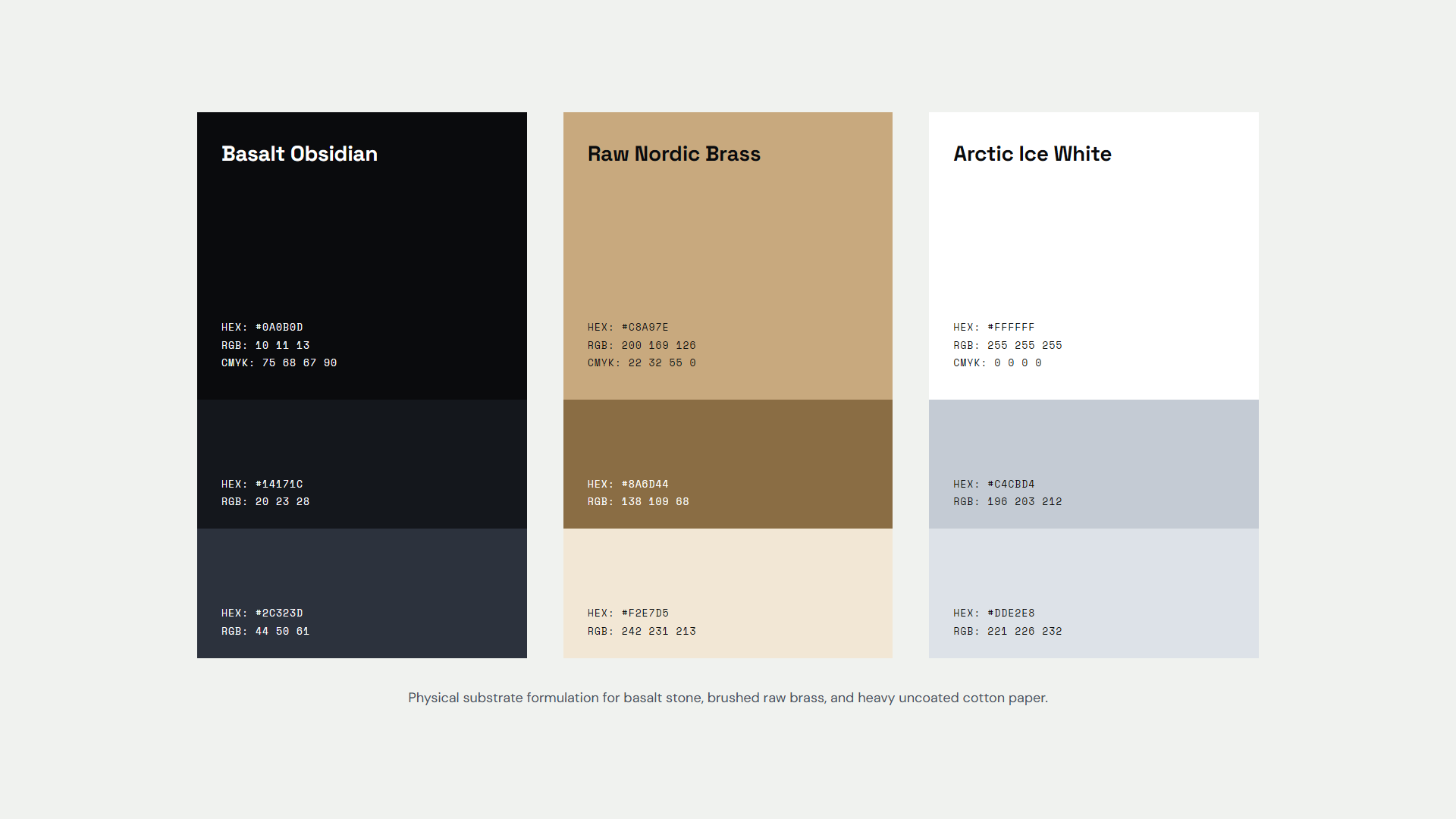
Task: Select the RGB 196 203 212 value
Action: tap(1008, 502)
